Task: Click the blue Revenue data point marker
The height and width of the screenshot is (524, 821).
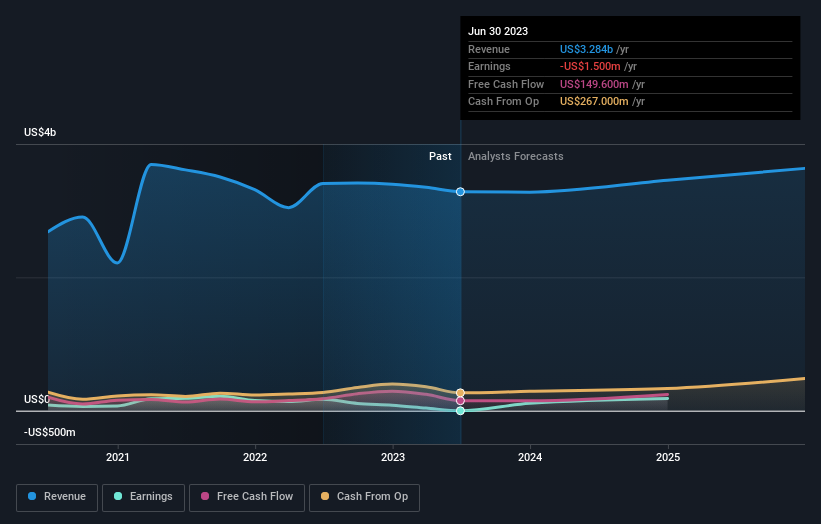Action: (460, 192)
